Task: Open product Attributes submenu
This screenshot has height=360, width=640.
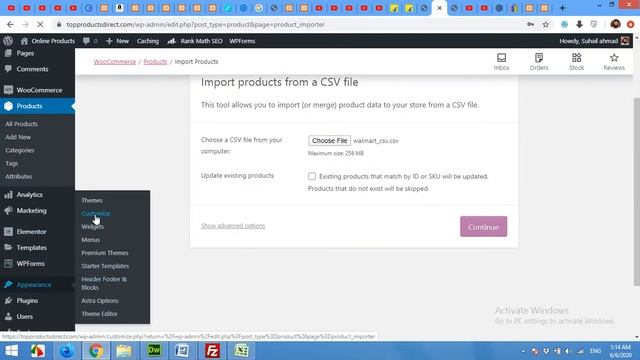Action: [19, 176]
